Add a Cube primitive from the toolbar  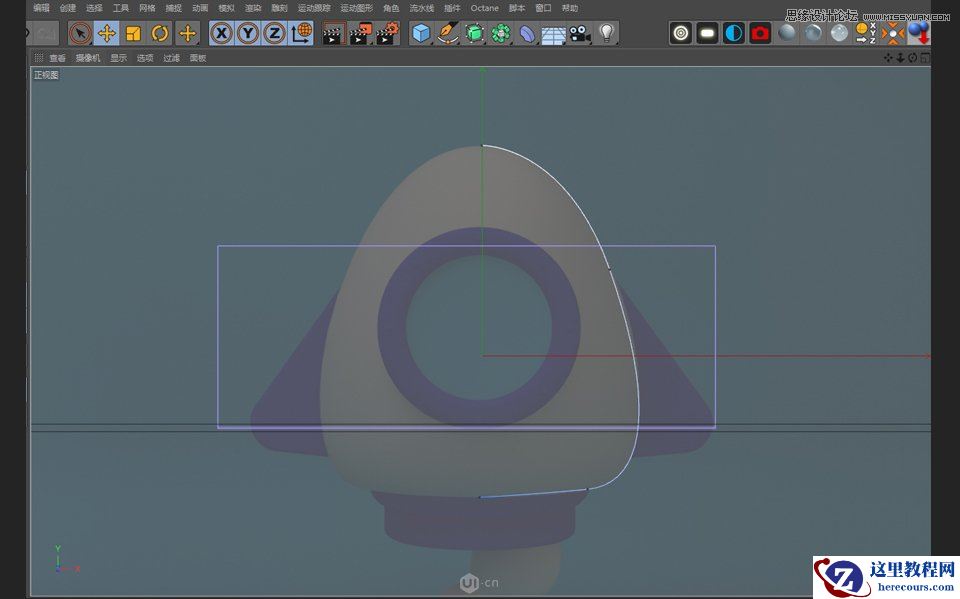tap(420, 34)
